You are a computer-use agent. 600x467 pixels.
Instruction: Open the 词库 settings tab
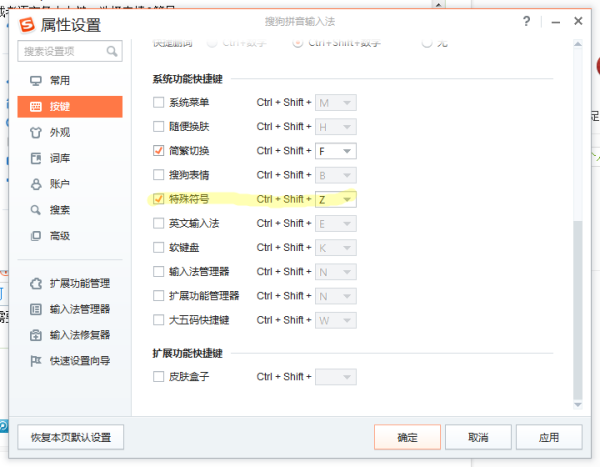click(70, 158)
